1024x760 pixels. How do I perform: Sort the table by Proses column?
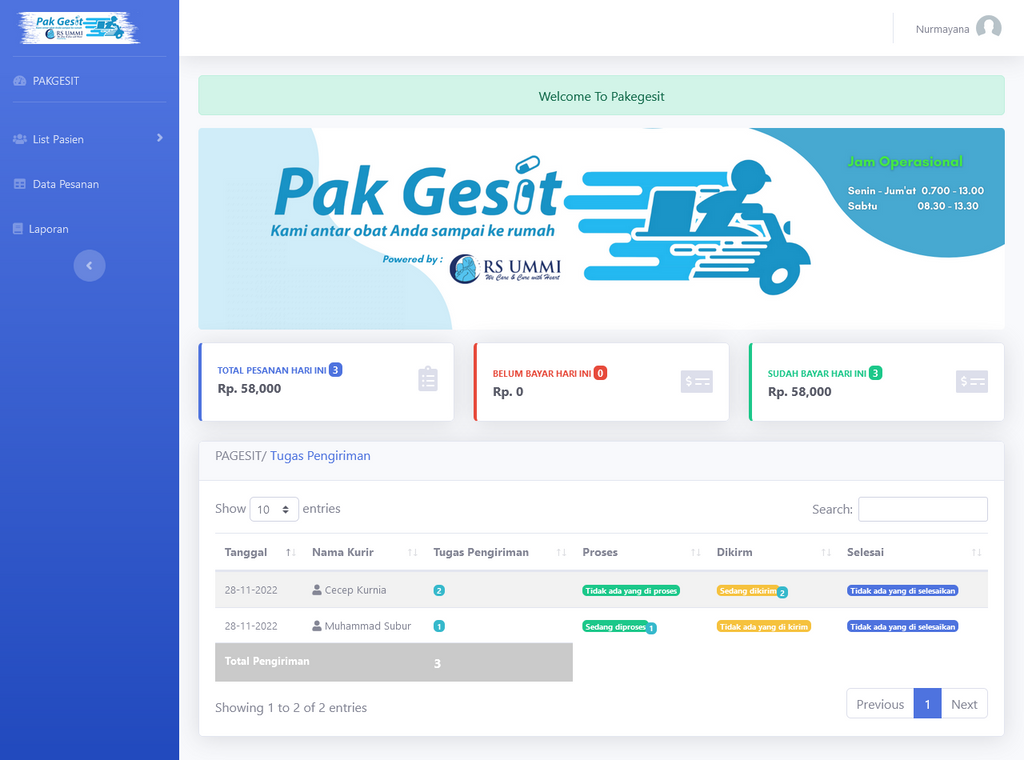point(641,552)
